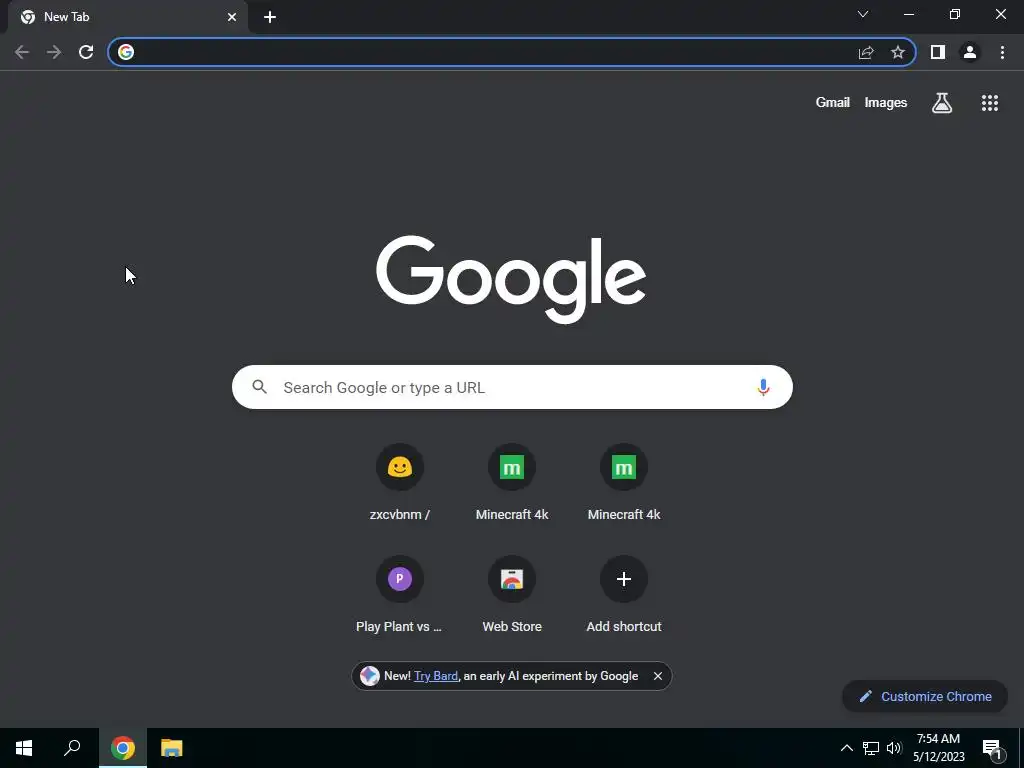The width and height of the screenshot is (1024, 768).
Task: Click the browser forward arrow
Action: [x=54, y=52]
